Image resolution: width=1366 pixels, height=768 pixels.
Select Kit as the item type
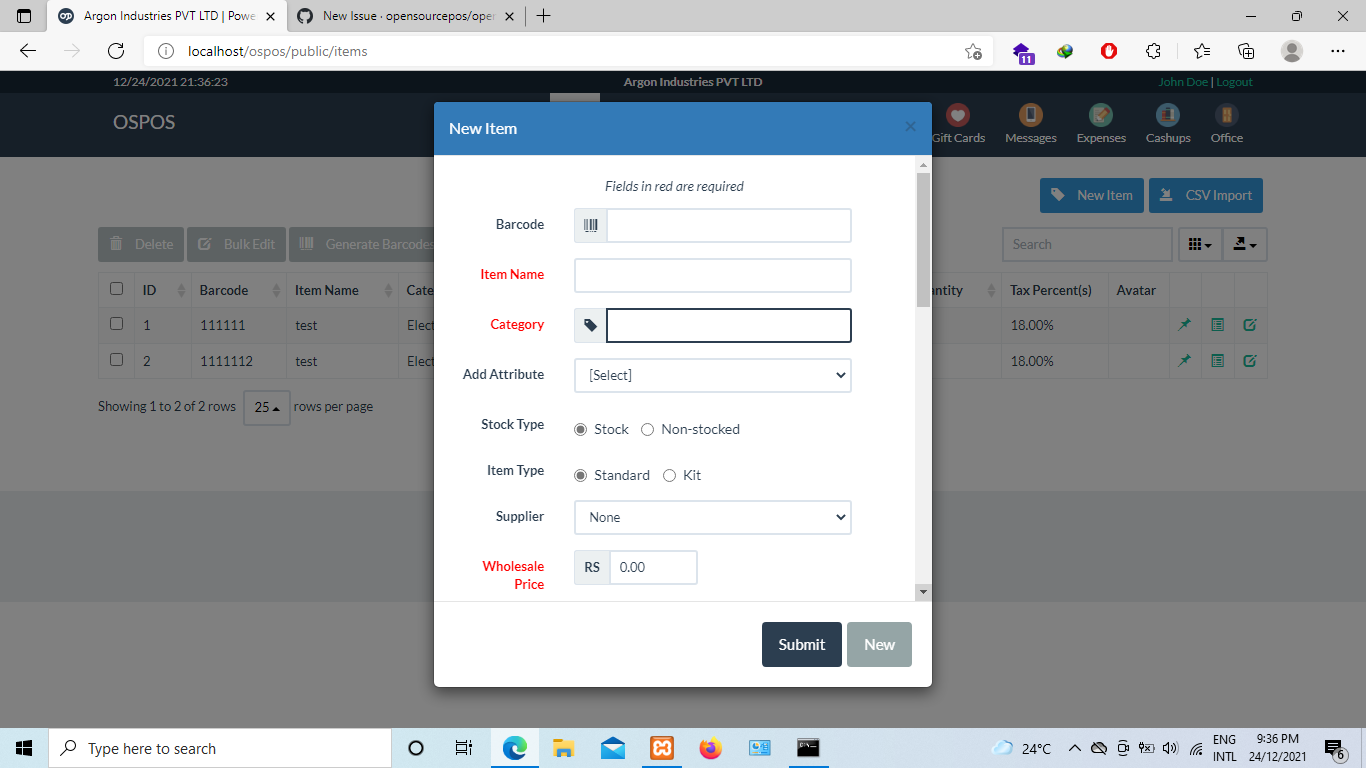pos(669,475)
